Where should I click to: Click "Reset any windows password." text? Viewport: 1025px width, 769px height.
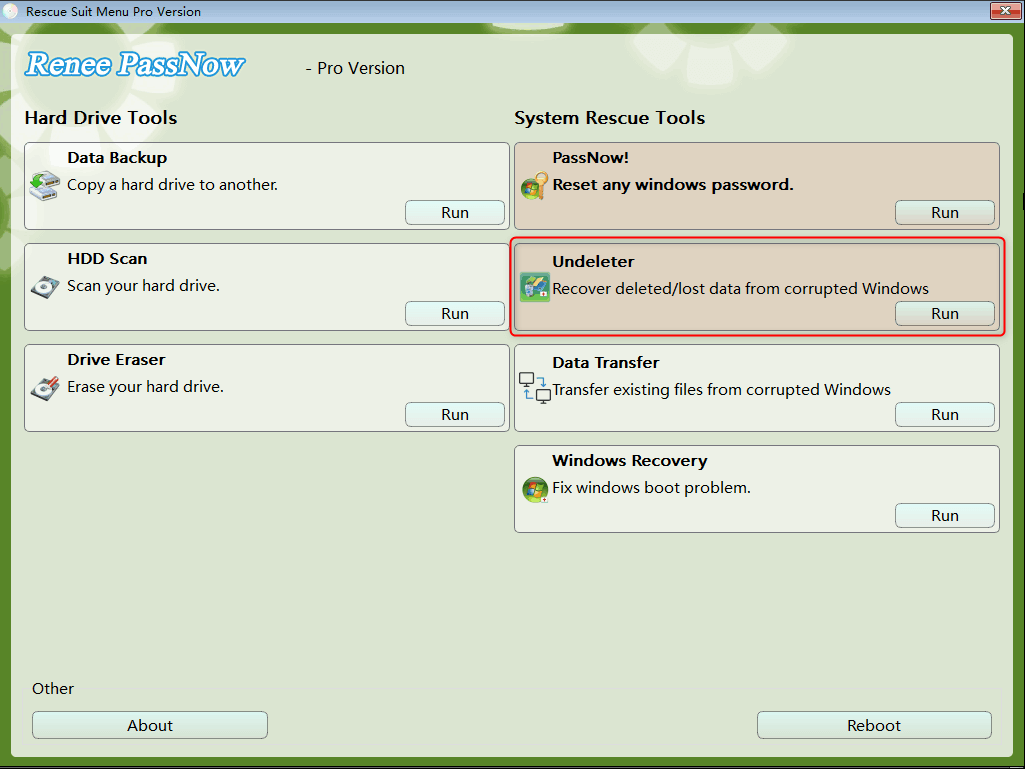pos(673,185)
